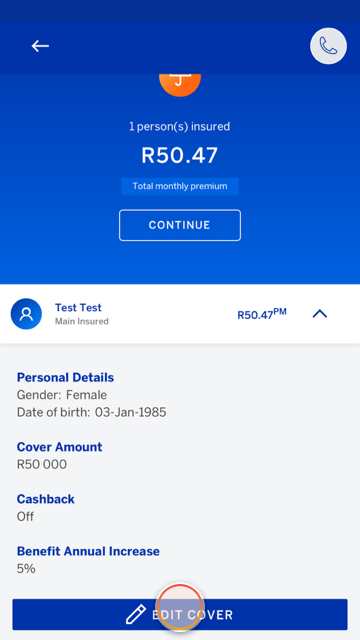Tap the Cashback Off value

25,517
